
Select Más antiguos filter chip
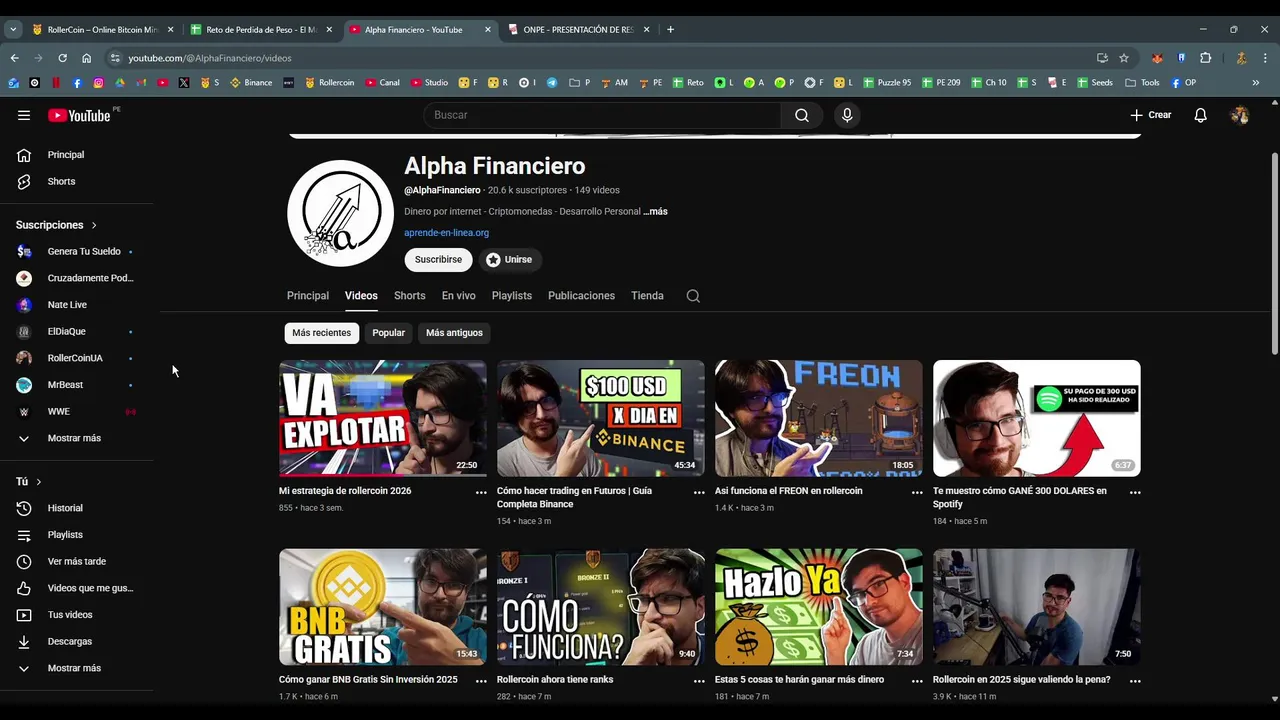coord(454,333)
